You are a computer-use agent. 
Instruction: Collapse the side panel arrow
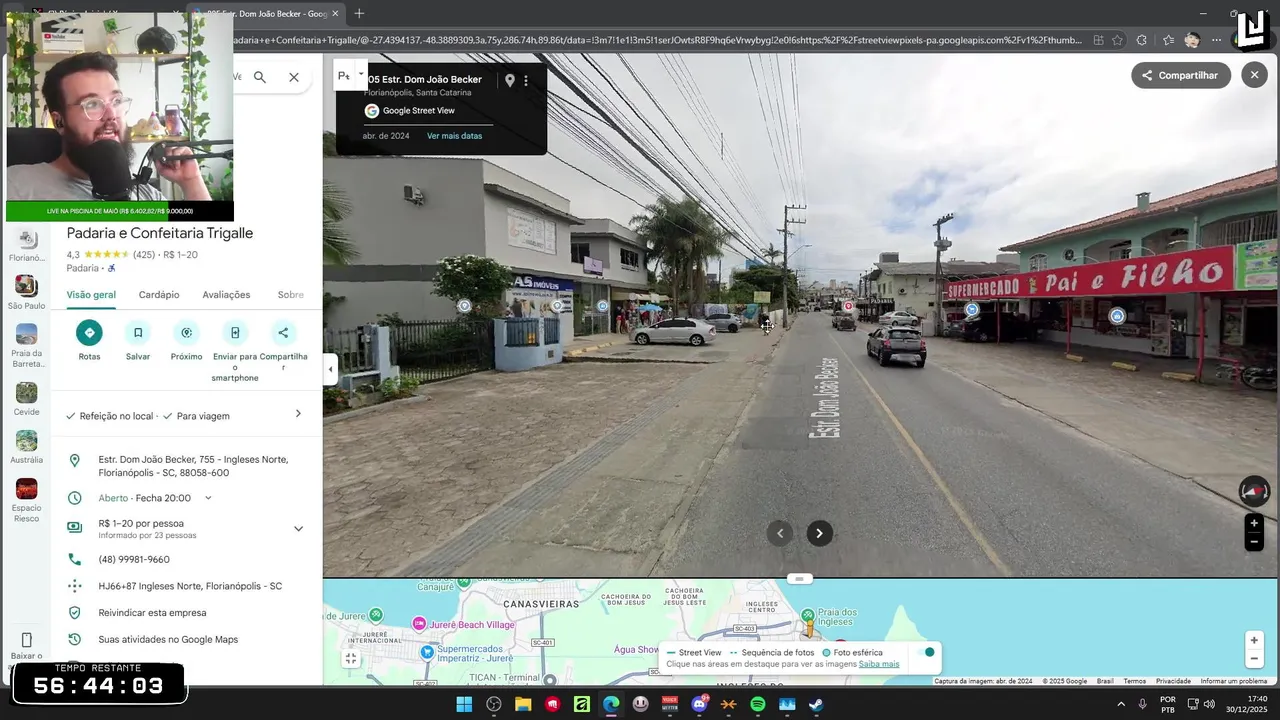pyautogui.click(x=330, y=369)
